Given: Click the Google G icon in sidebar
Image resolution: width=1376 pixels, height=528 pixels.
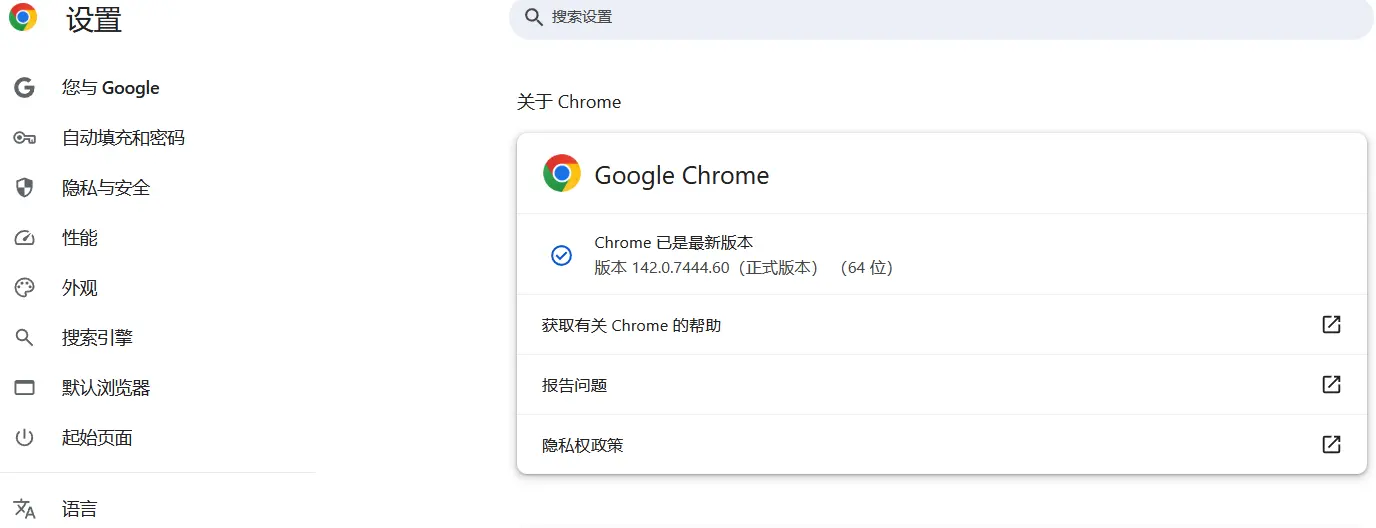Looking at the screenshot, I should 25,88.
